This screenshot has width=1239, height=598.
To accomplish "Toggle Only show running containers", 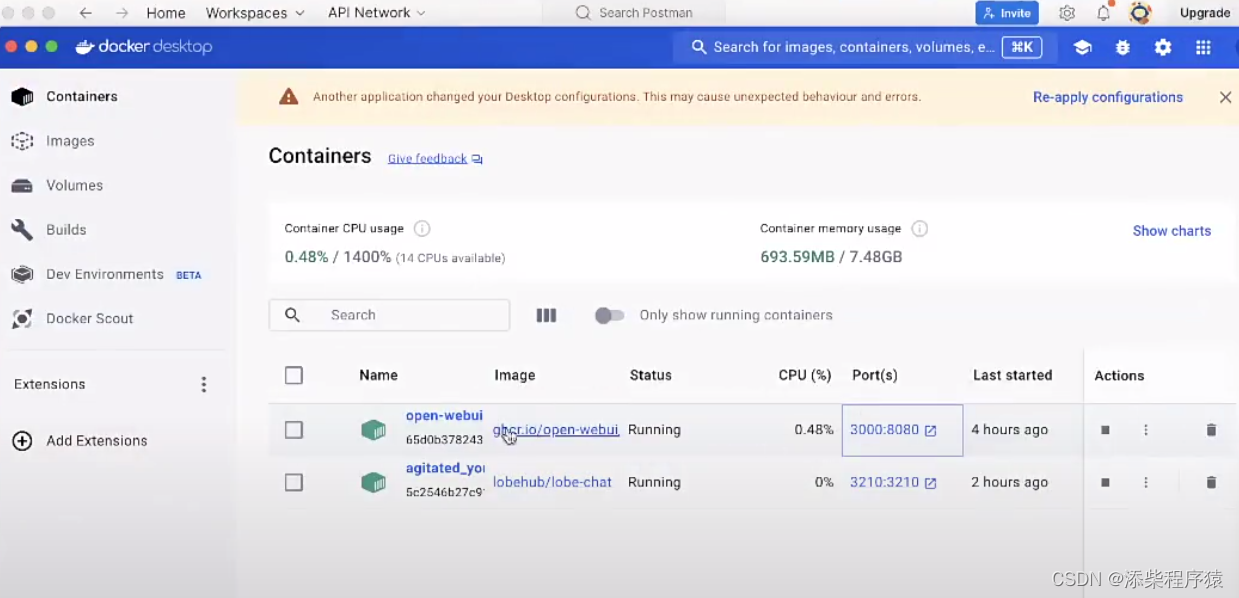I will pos(609,315).
